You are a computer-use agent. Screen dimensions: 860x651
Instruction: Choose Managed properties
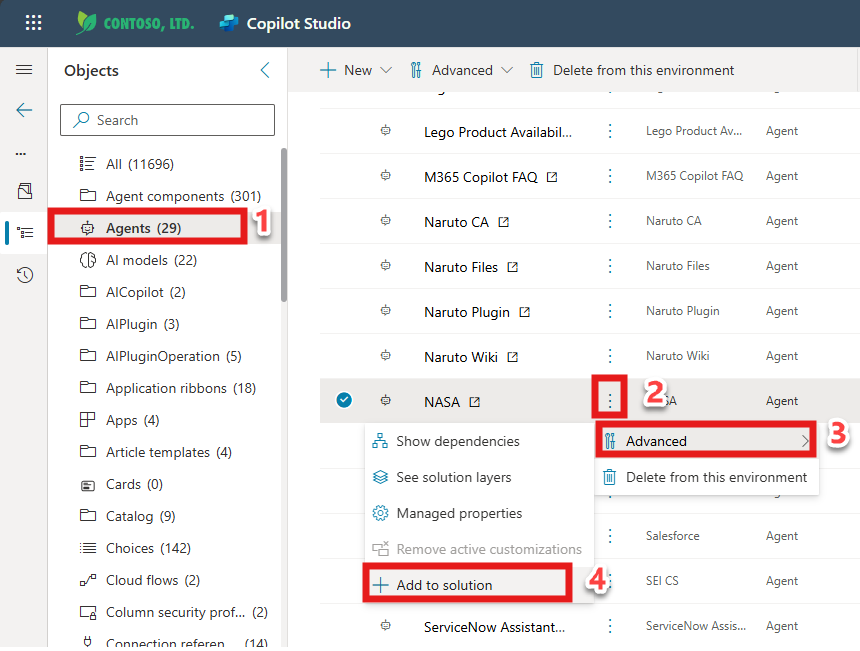click(x=478, y=513)
